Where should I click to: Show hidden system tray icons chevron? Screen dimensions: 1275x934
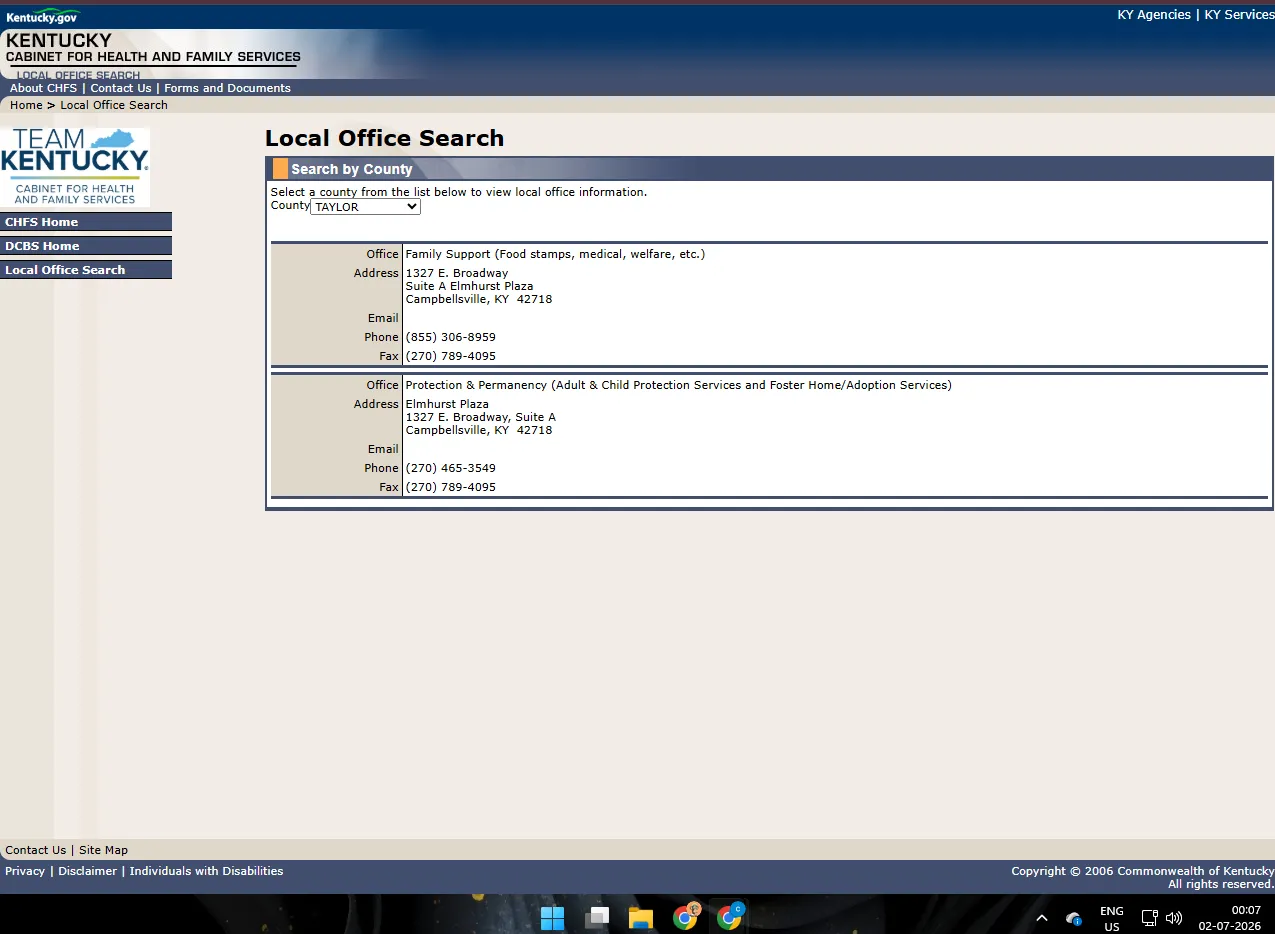pos(1042,917)
